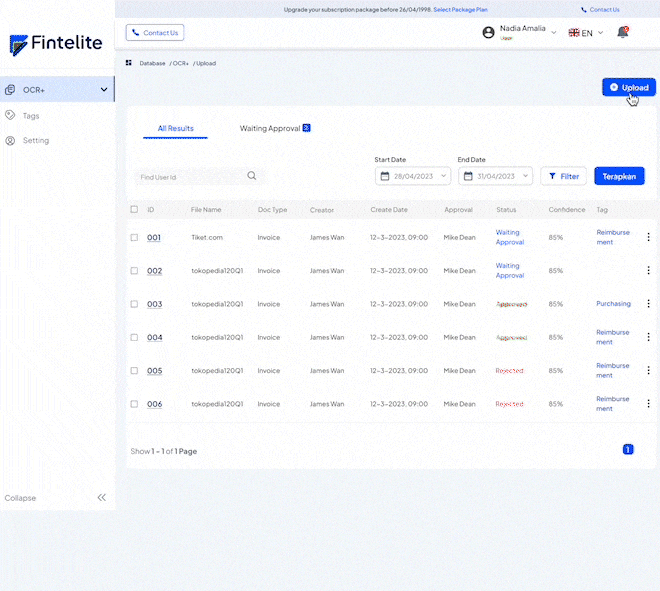Screen dimensions: 660x591
Task: Click the Fintelite logo
Action: point(56,44)
